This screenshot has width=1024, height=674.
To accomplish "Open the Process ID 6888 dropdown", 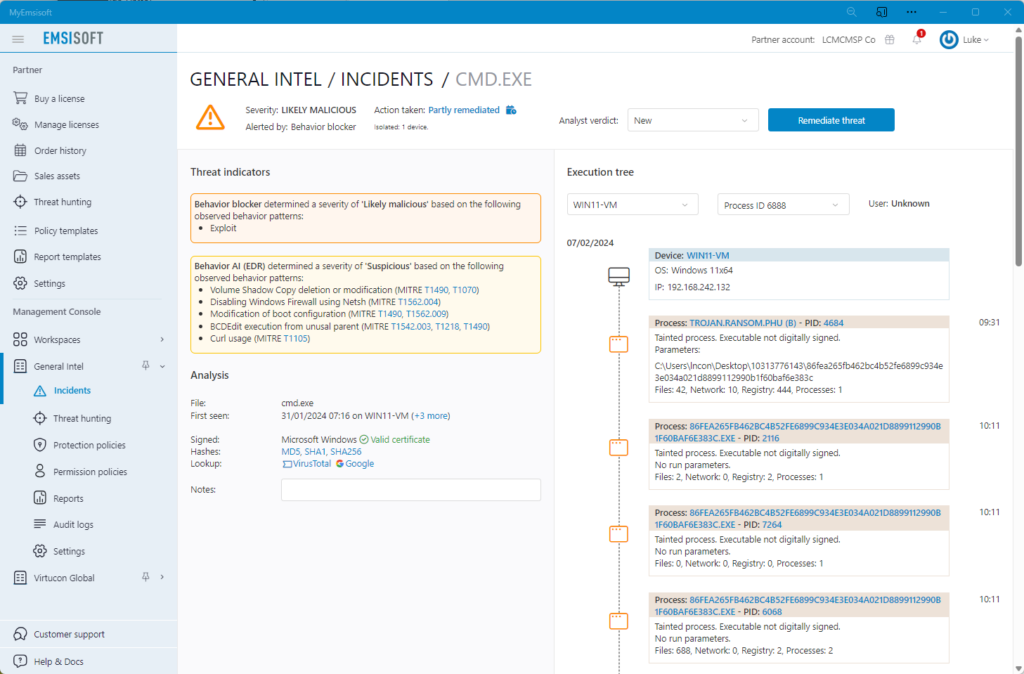I will (x=783, y=205).
